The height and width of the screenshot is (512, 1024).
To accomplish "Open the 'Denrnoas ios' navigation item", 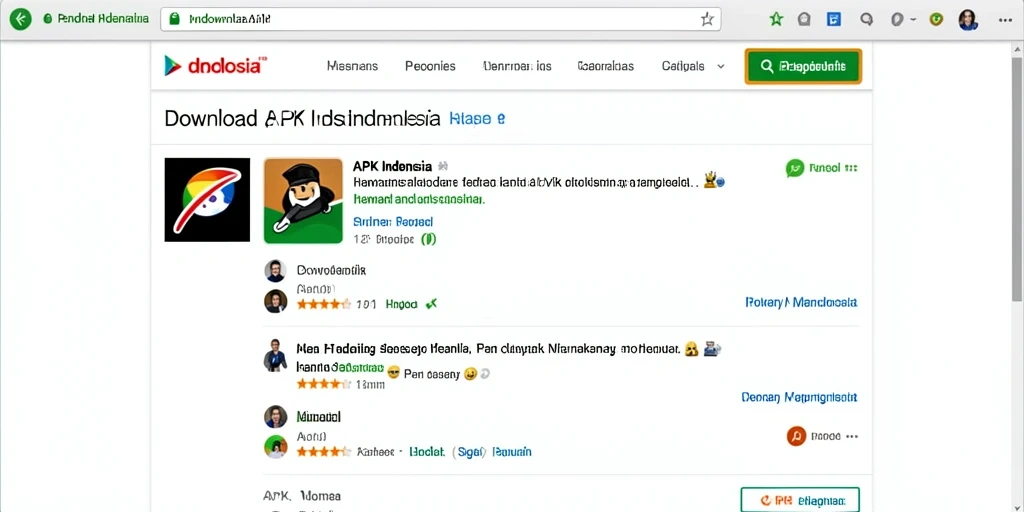I will coord(517,66).
